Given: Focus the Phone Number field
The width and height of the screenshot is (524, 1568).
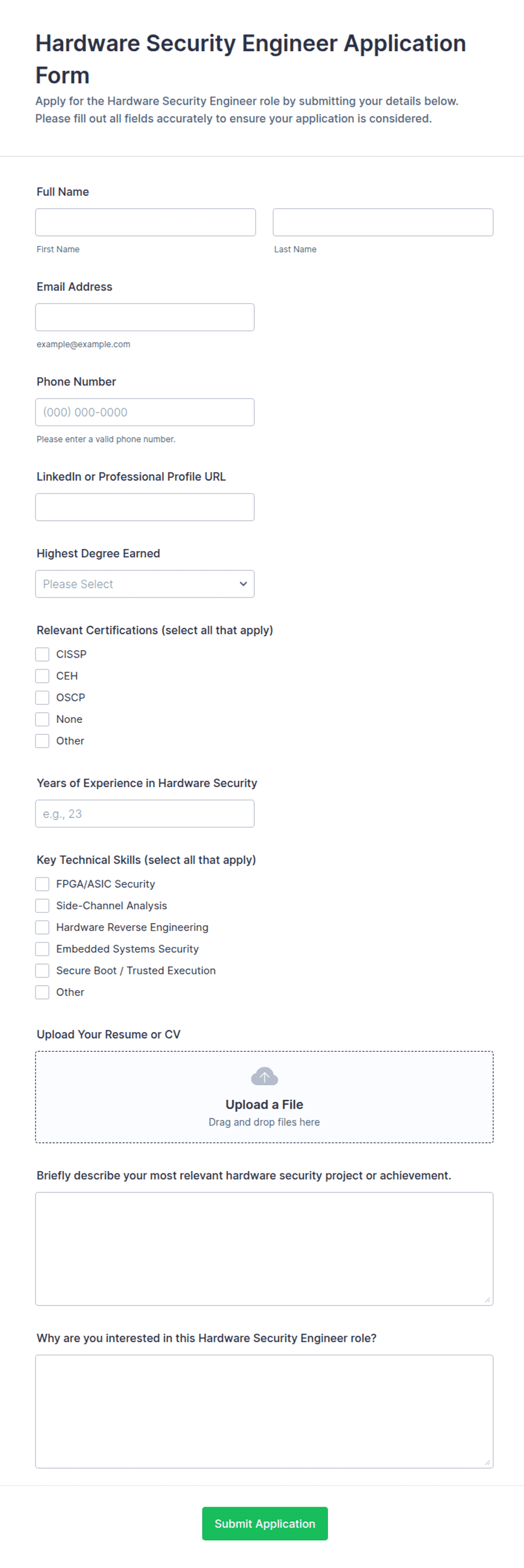Looking at the screenshot, I should click(145, 412).
